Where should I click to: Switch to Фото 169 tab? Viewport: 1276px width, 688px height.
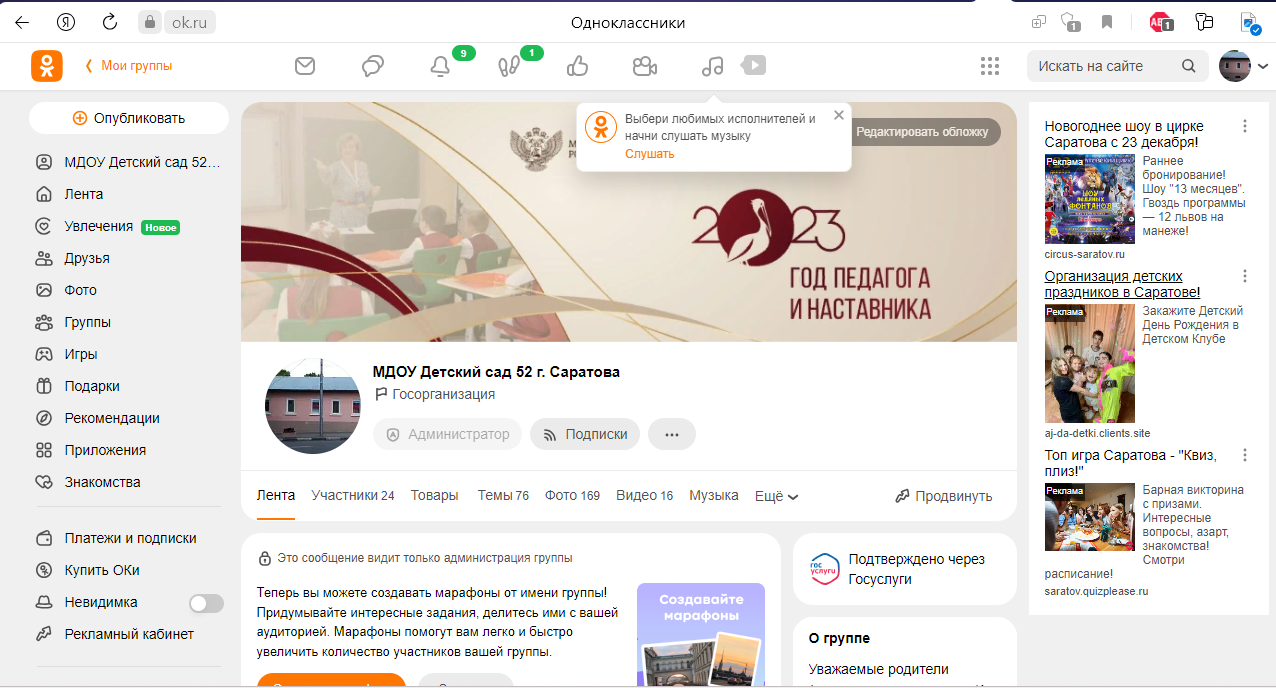(572, 495)
